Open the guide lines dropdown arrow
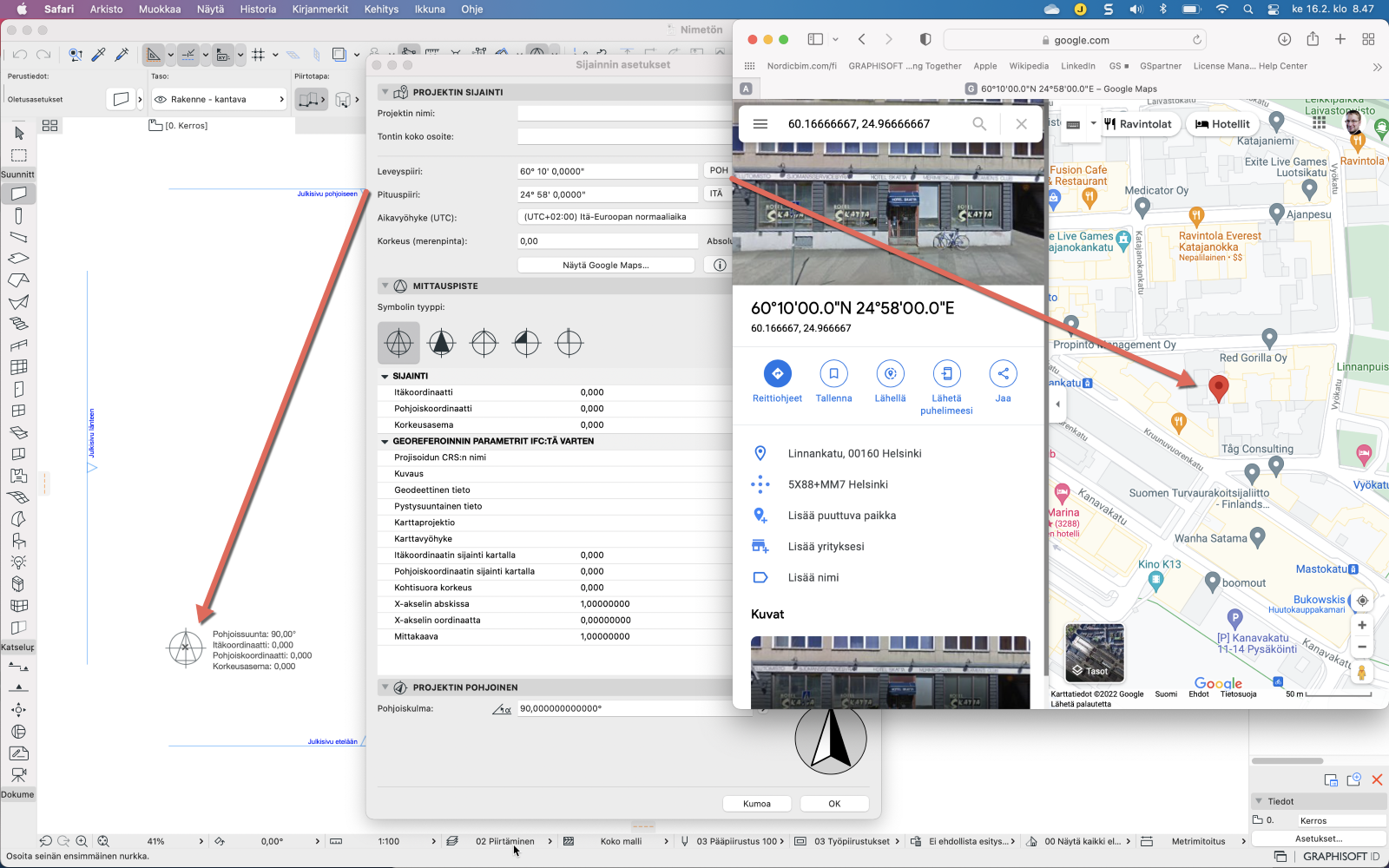This screenshot has height=868, width=1389. [x=171, y=55]
